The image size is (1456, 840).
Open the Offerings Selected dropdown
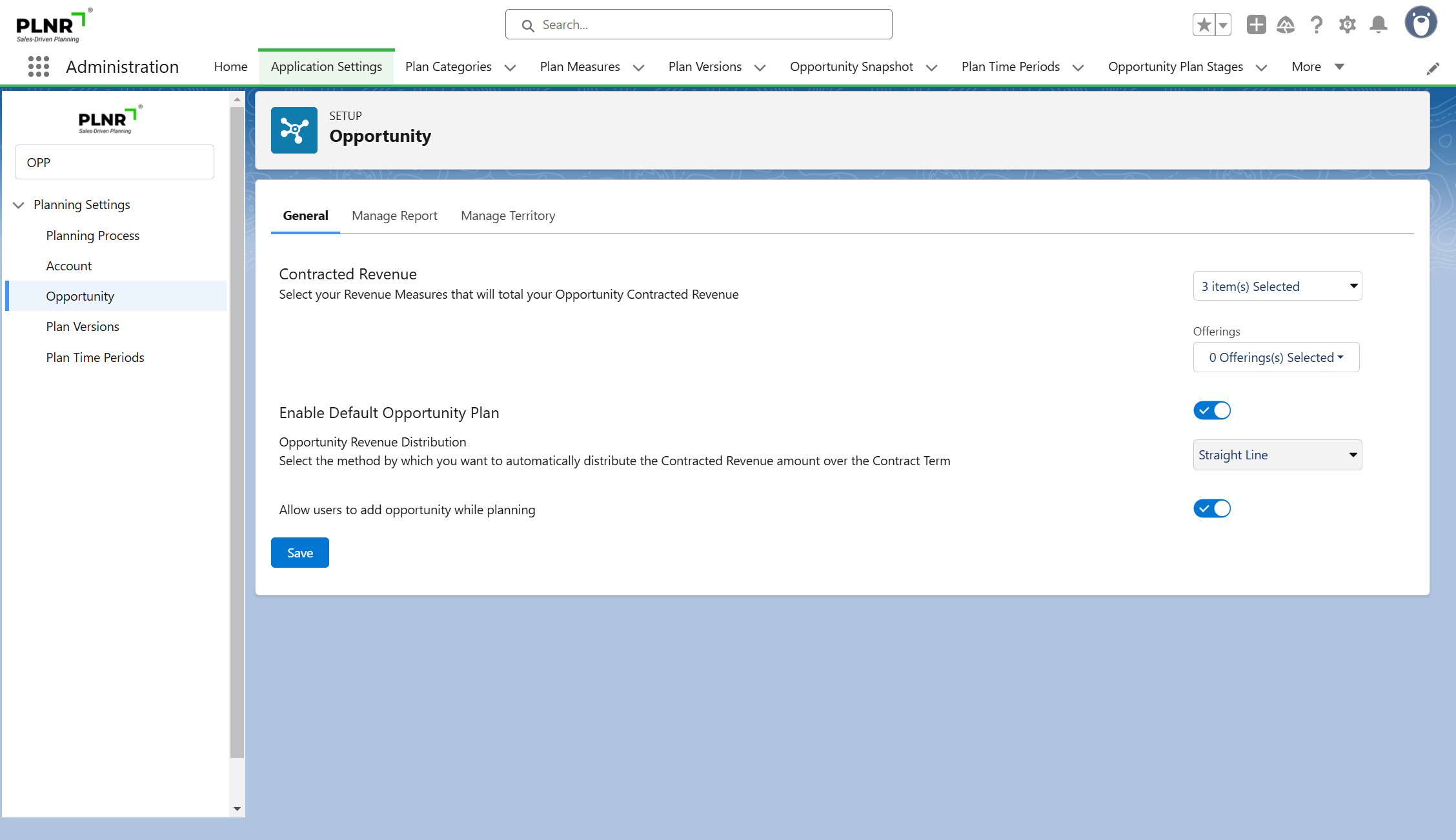coord(1276,357)
